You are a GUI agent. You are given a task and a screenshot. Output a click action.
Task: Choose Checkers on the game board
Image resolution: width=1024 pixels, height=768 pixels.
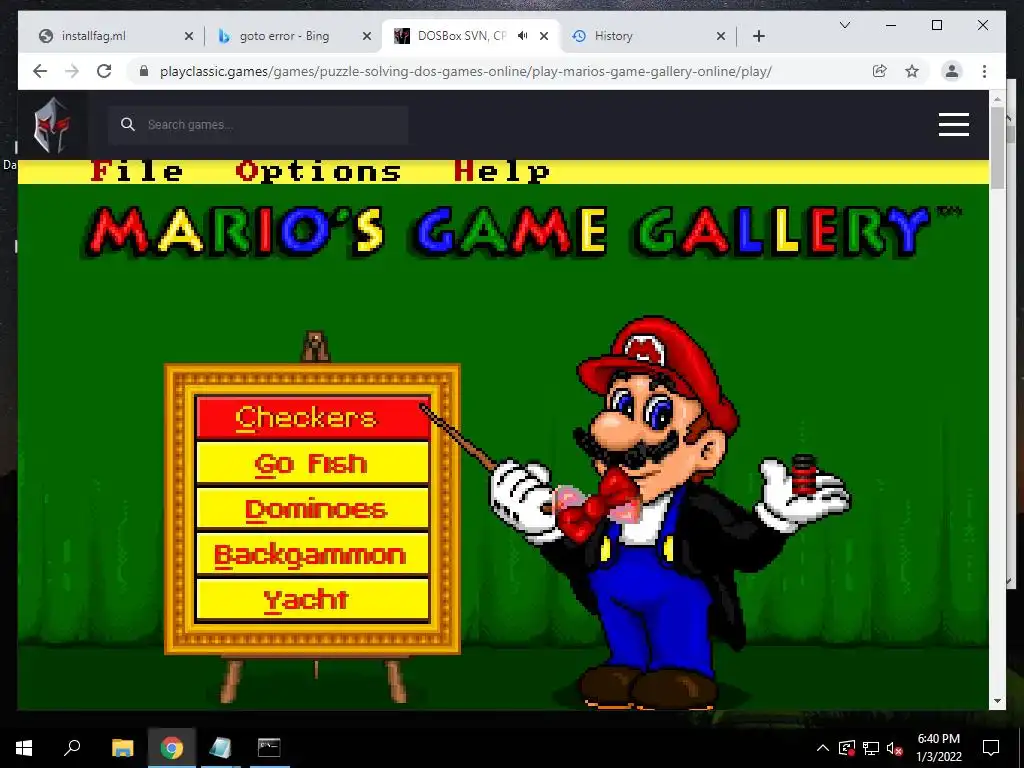click(313, 417)
